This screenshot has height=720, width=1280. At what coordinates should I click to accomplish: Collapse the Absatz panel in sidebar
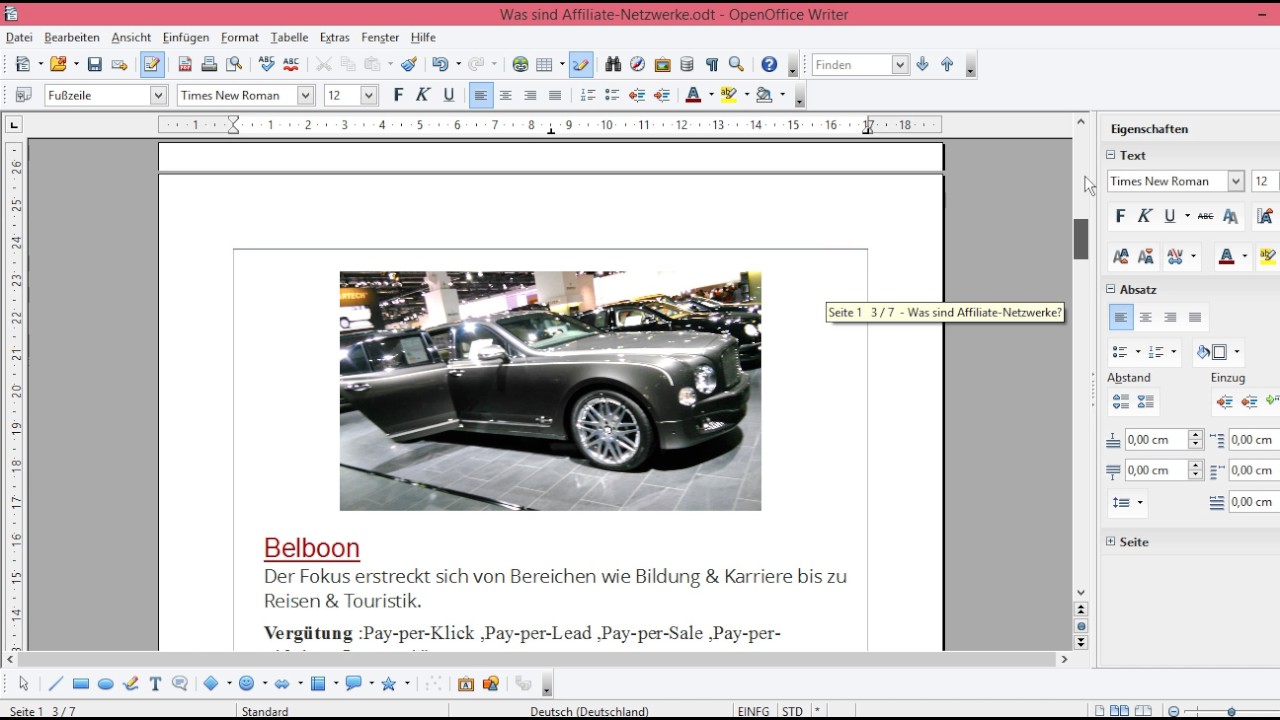tap(1110, 289)
